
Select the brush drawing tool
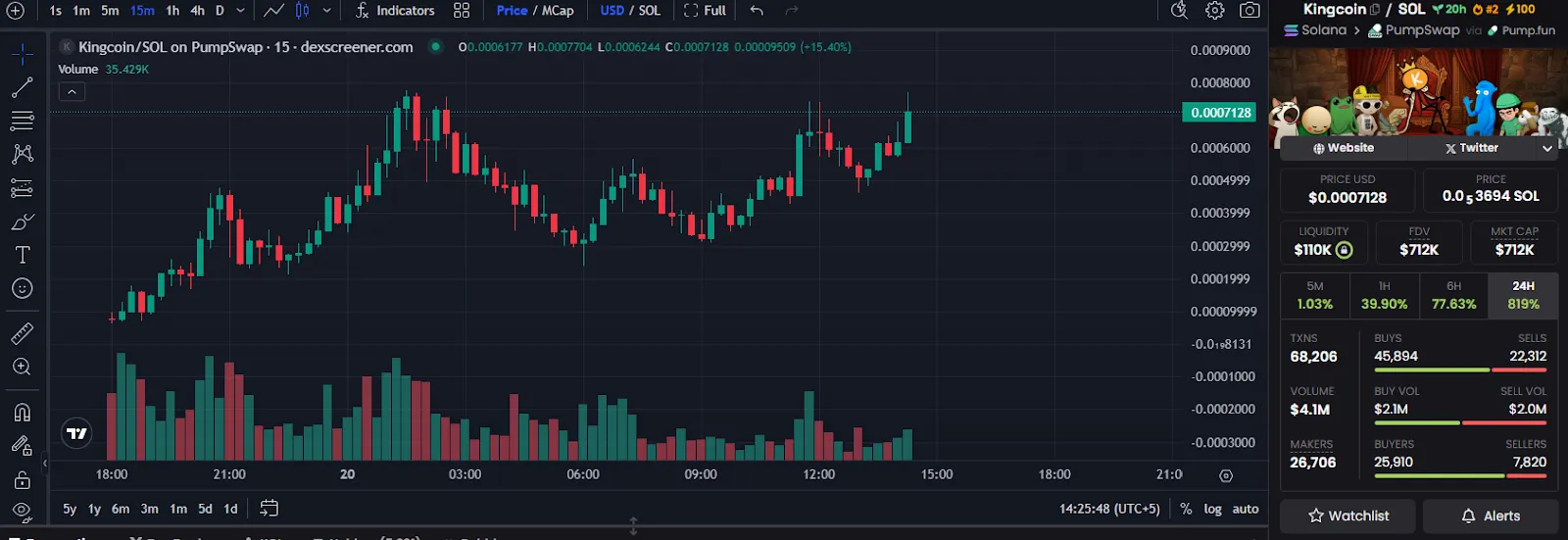(x=22, y=221)
